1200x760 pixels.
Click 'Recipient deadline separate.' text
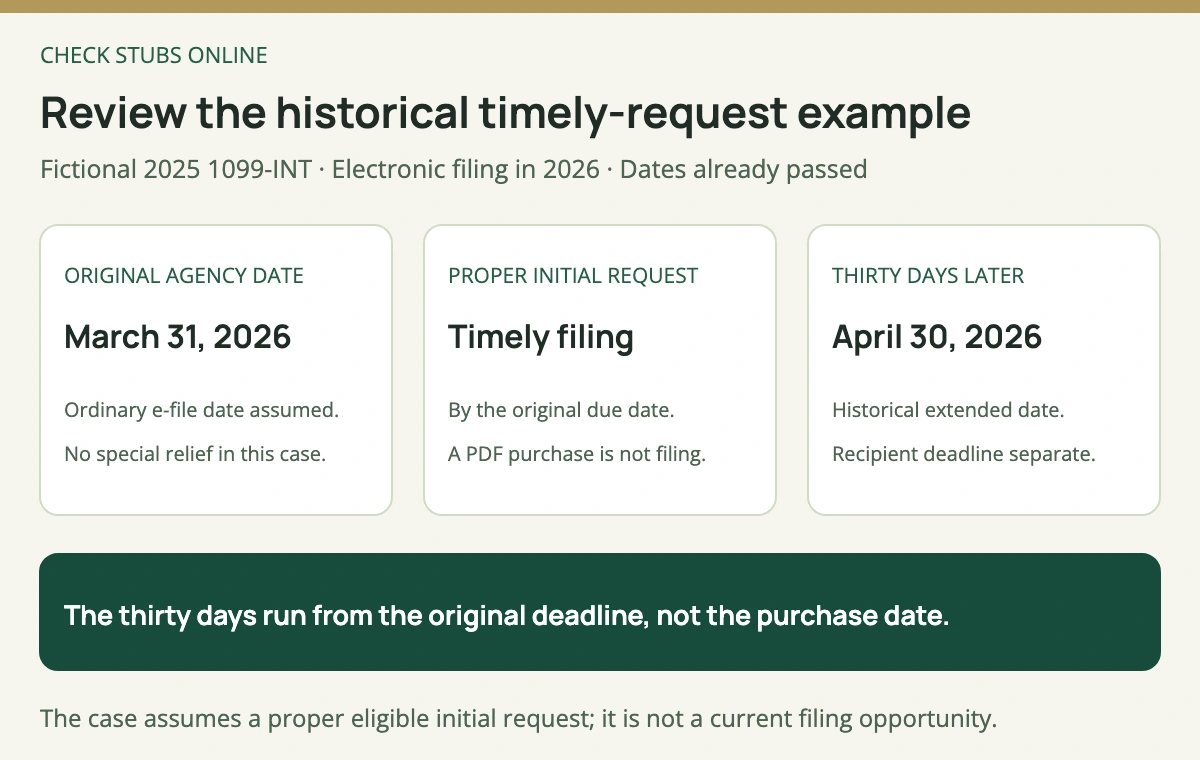click(964, 454)
